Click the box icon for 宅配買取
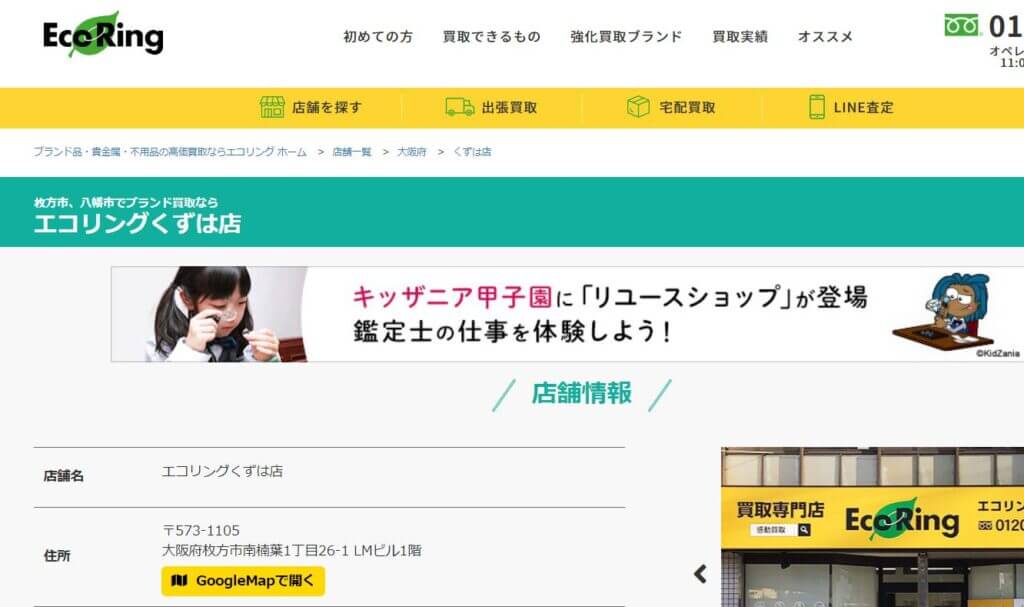Screen dimensions: 1024x607 point(638,107)
